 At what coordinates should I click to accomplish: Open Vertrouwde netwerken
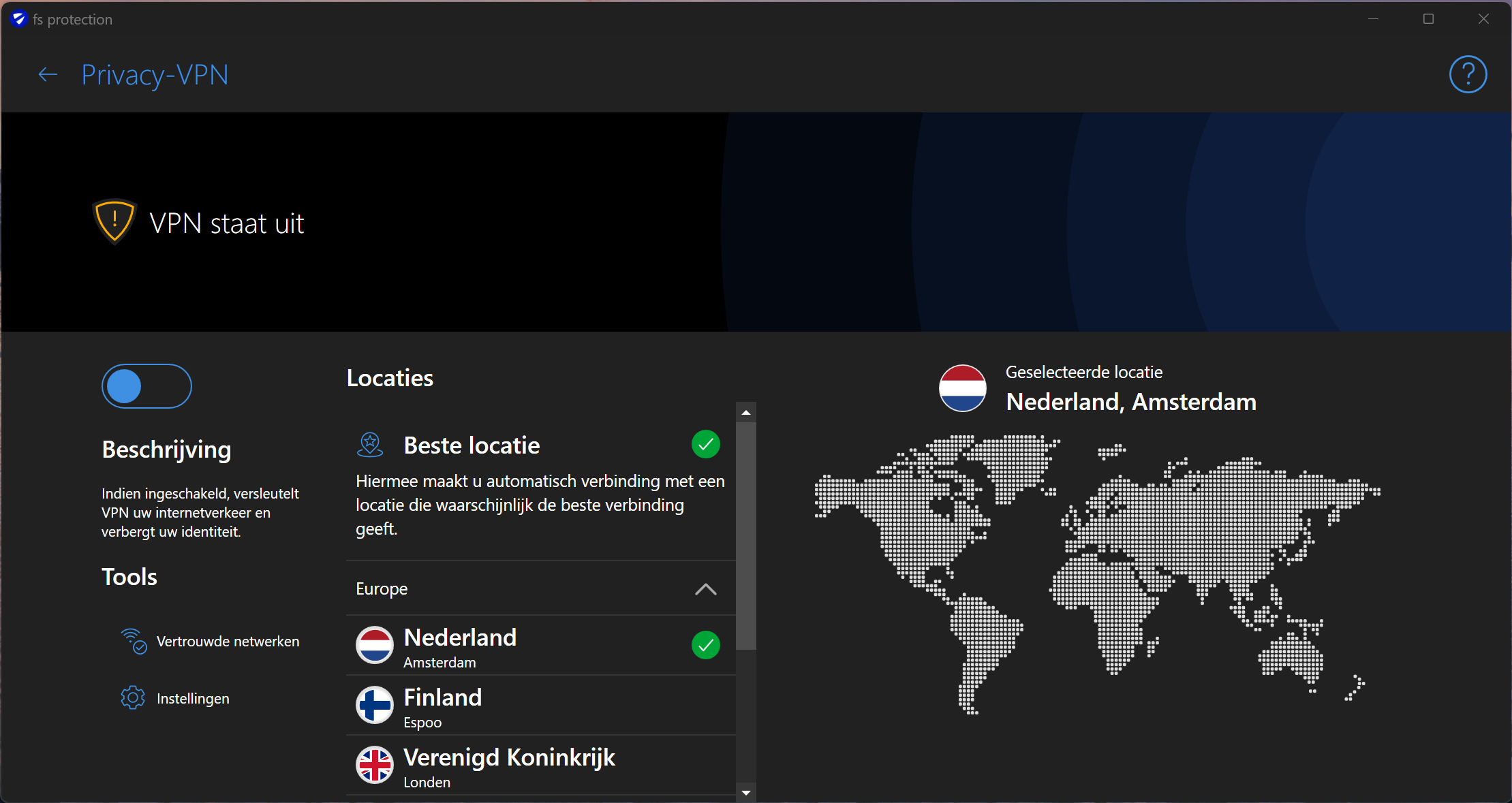point(211,641)
